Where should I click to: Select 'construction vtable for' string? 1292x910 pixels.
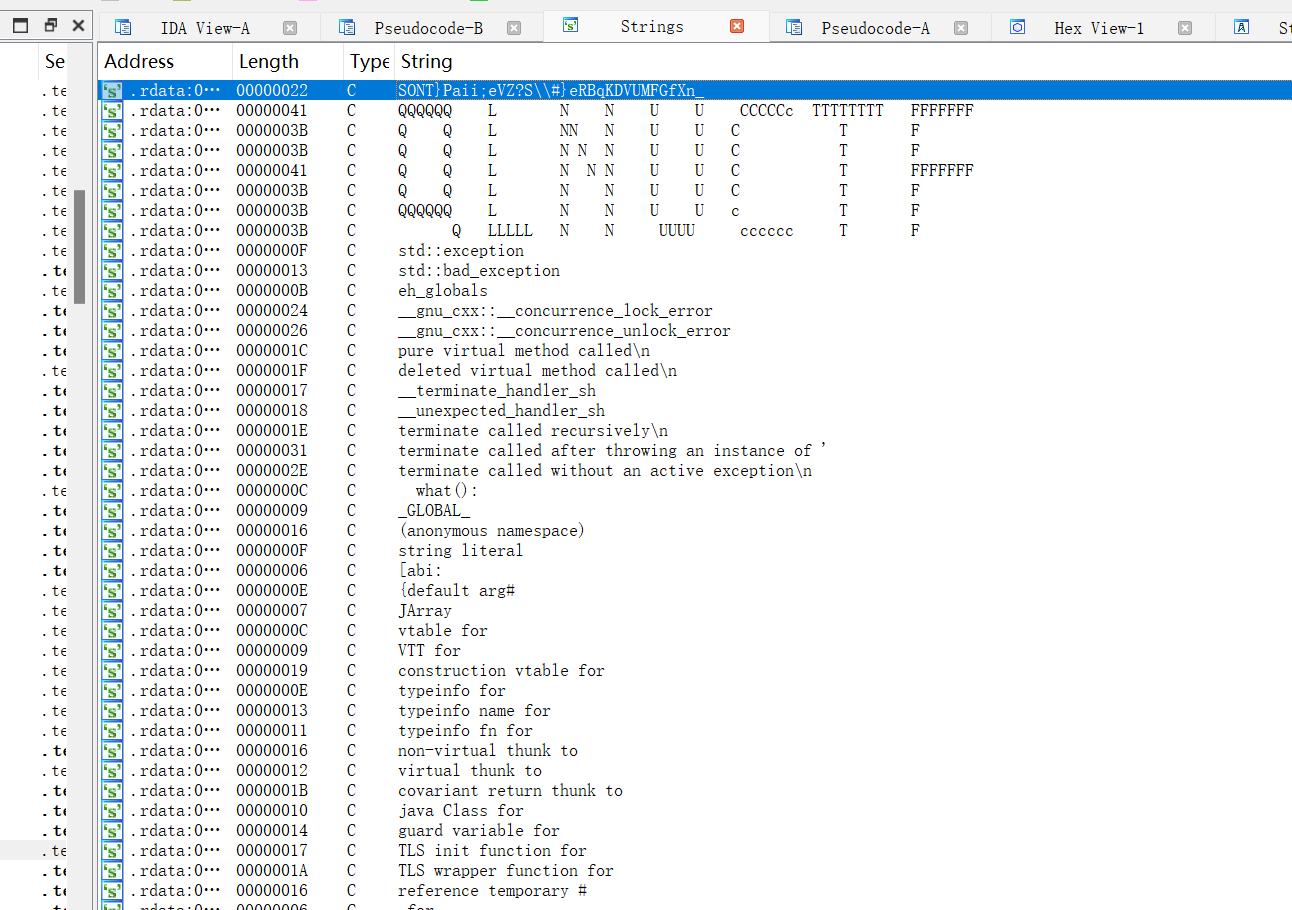[x=501, y=671]
